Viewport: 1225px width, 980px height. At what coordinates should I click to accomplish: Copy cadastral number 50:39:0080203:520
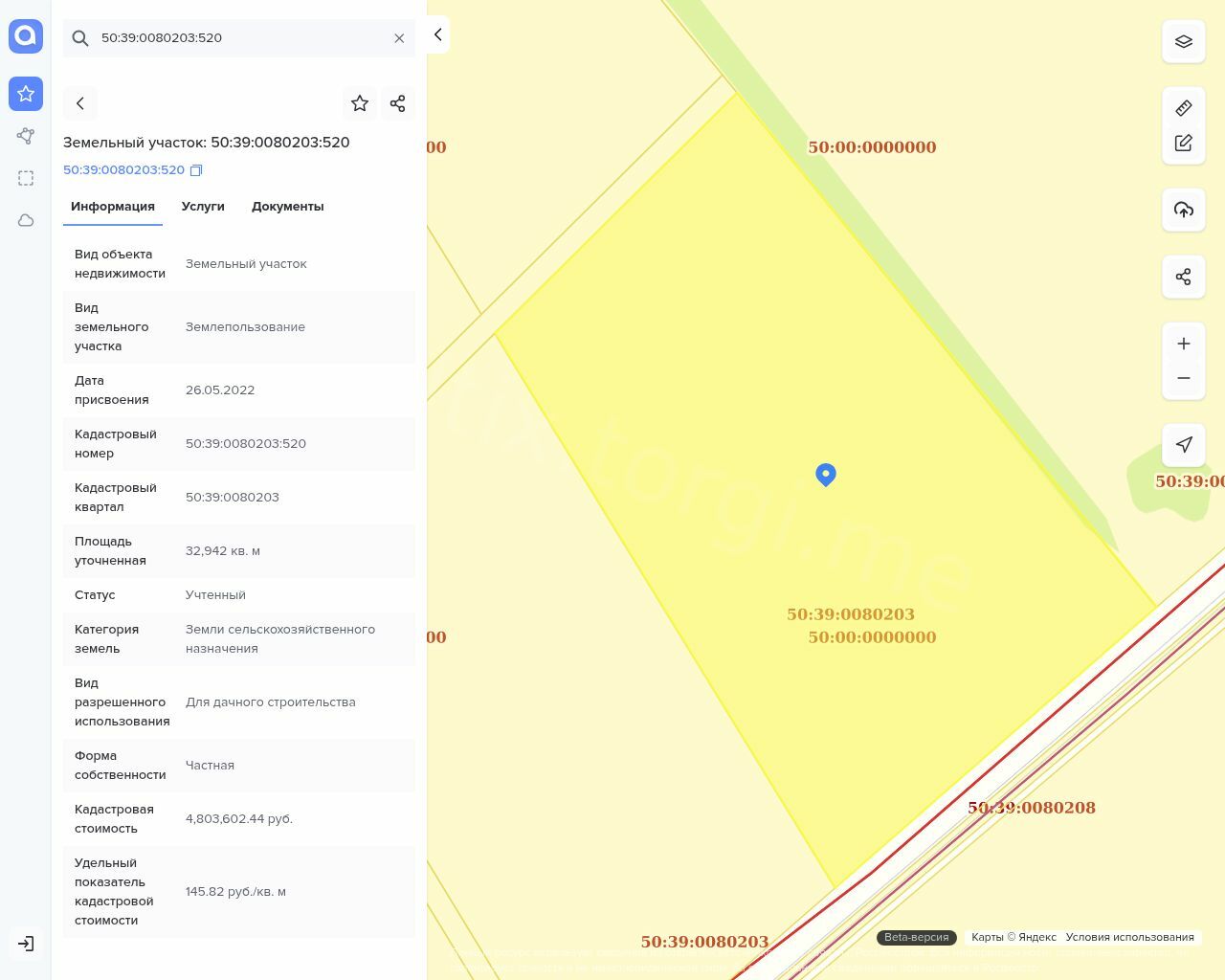tap(196, 170)
